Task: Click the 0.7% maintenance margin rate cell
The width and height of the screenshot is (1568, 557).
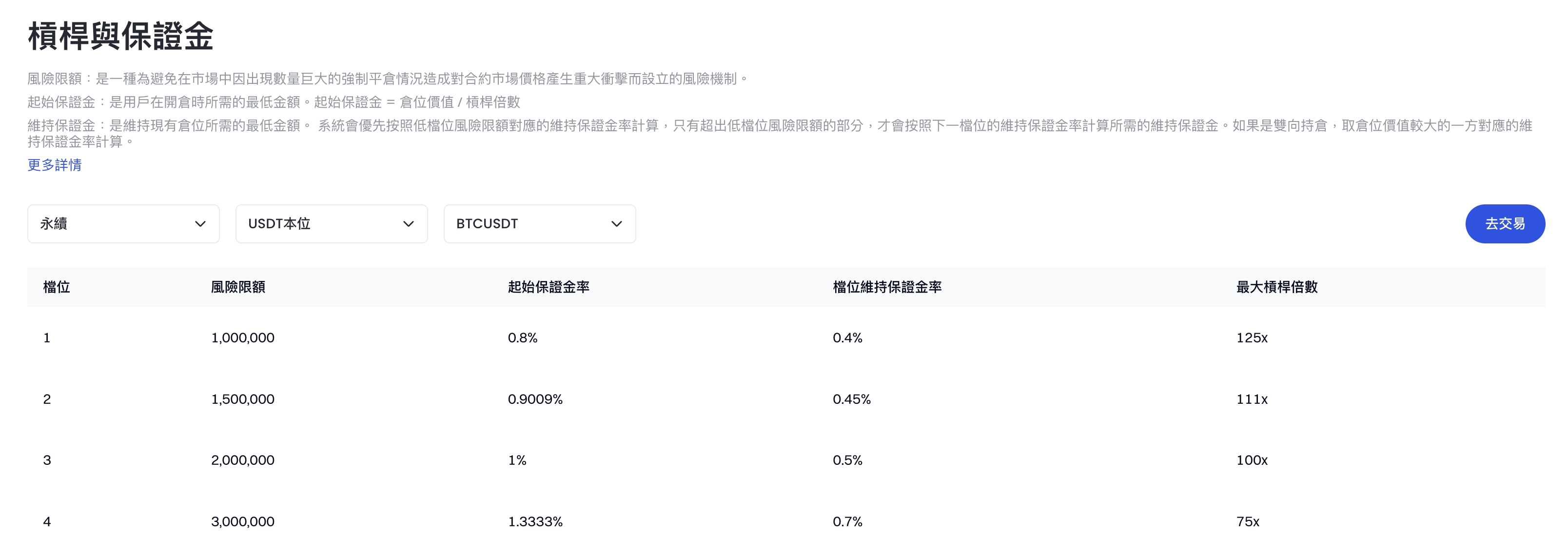Action: (x=847, y=522)
